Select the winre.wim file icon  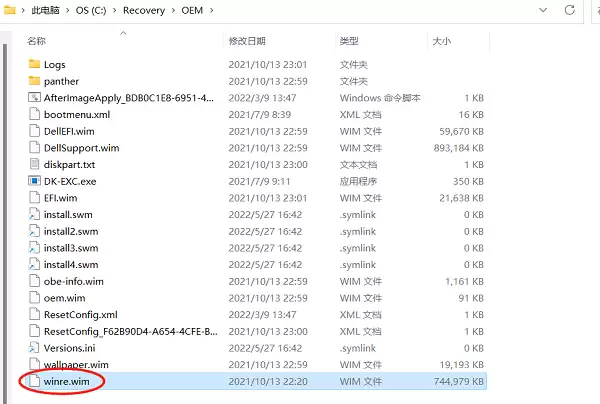point(34,381)
